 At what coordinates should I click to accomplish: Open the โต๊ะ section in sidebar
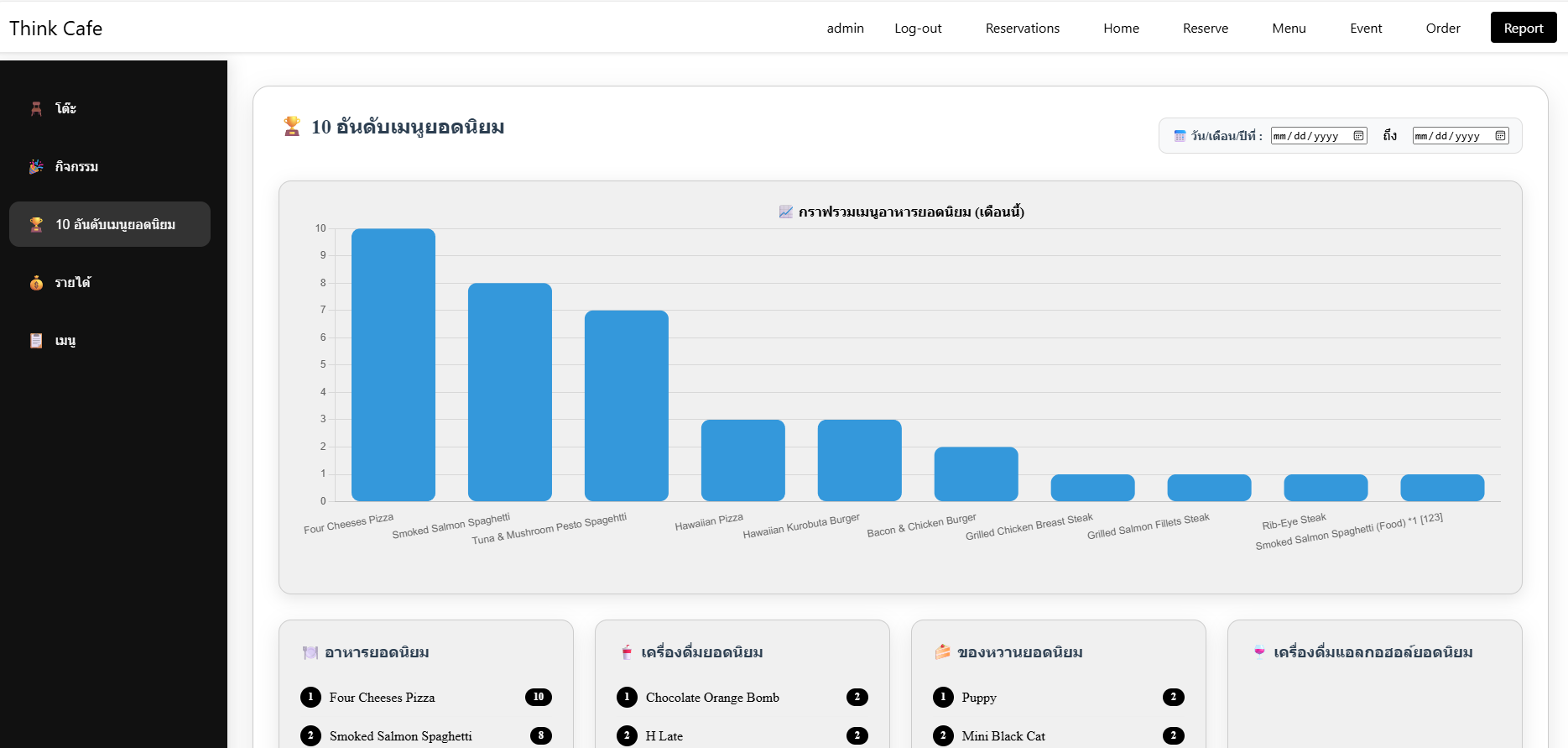click(x=110, y=108)
